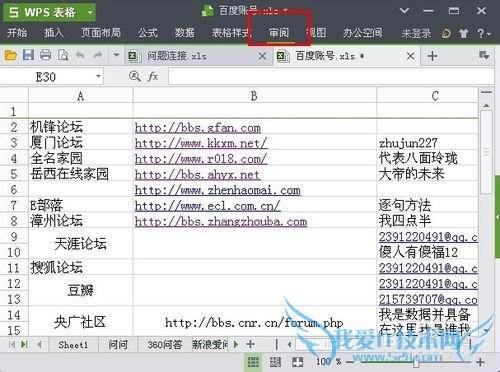Viewport: 500px width, 372px height.
Task: Click the Print icon
Action: point(46,55)
